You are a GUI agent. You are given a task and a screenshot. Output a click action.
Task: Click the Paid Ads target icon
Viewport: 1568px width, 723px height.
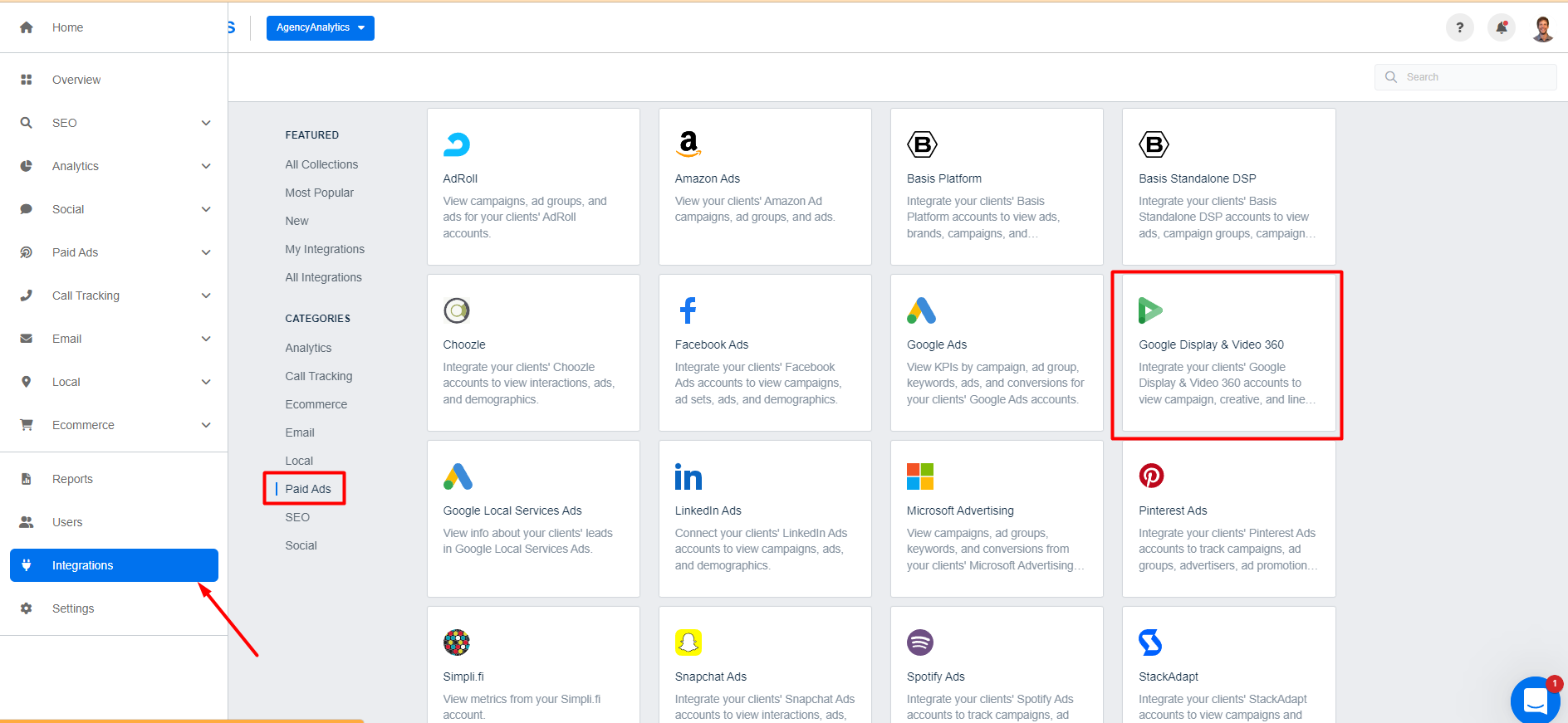click(x=27, y=252)
